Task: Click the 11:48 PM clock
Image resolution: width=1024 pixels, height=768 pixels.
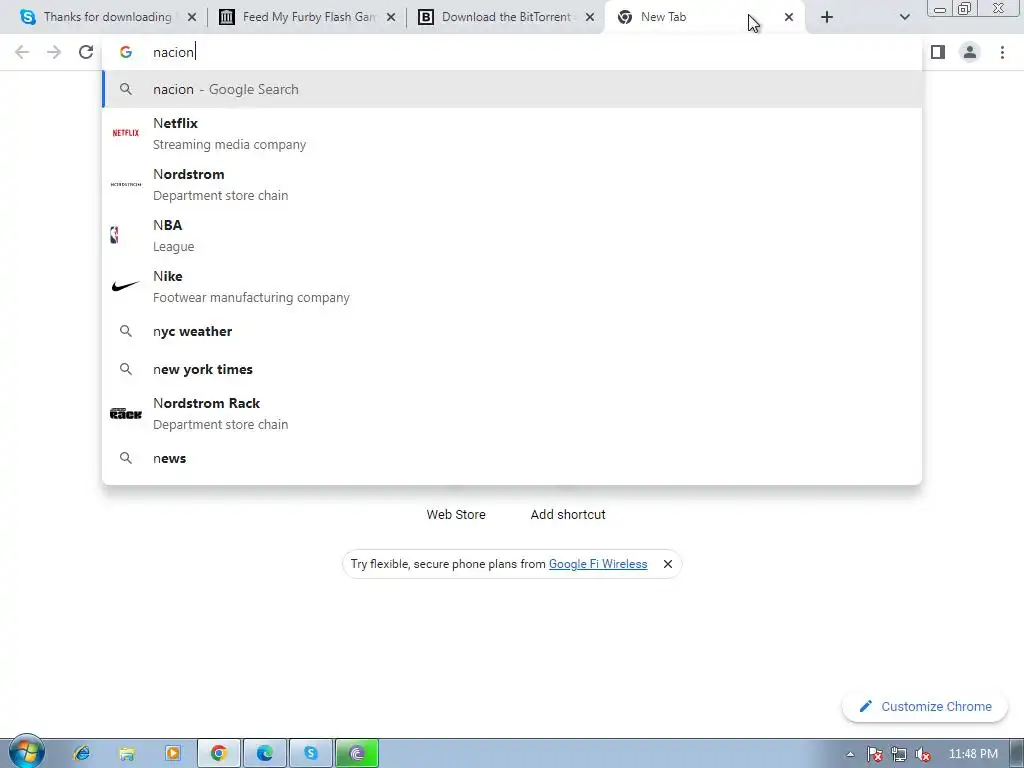Action: click(x=973, y=754)
